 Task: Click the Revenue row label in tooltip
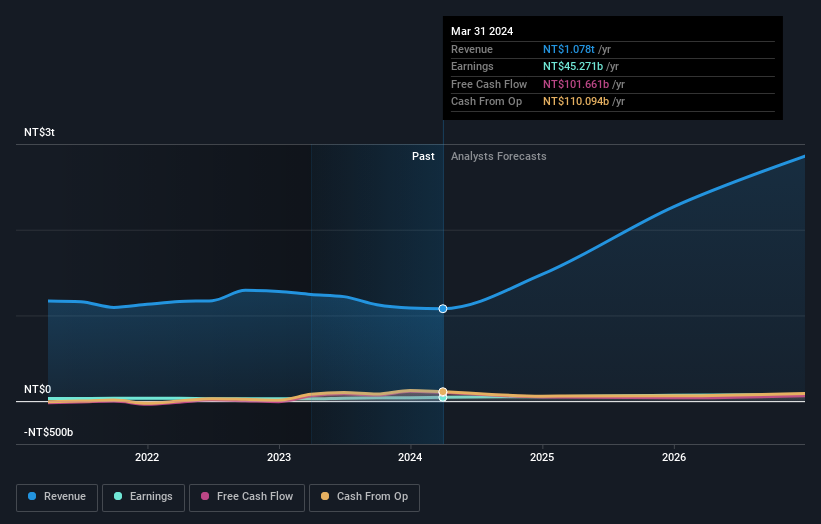(x=472, y=49)
